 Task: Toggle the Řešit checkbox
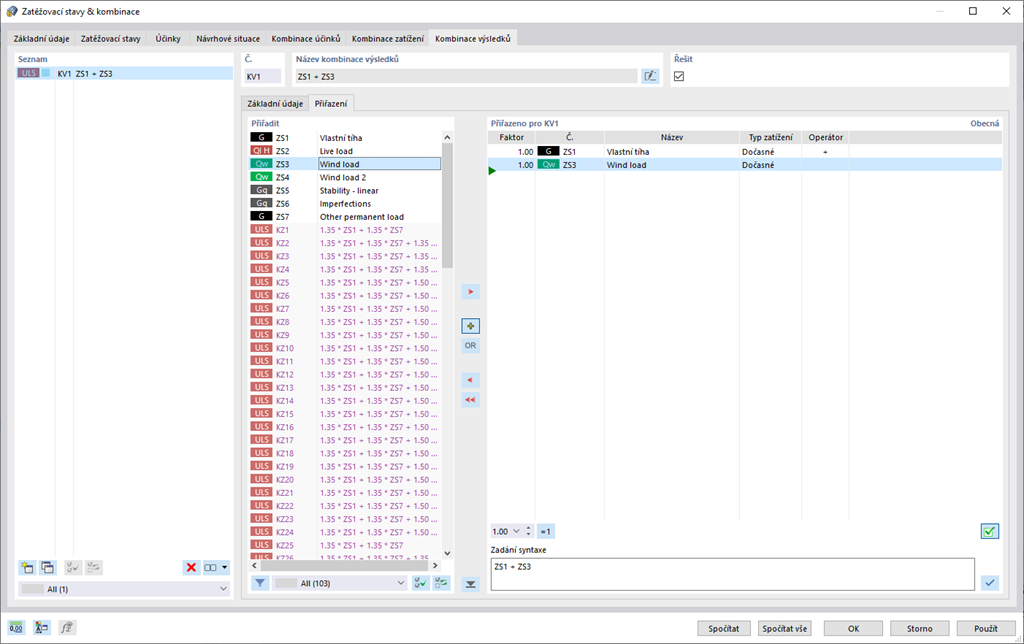679,76
